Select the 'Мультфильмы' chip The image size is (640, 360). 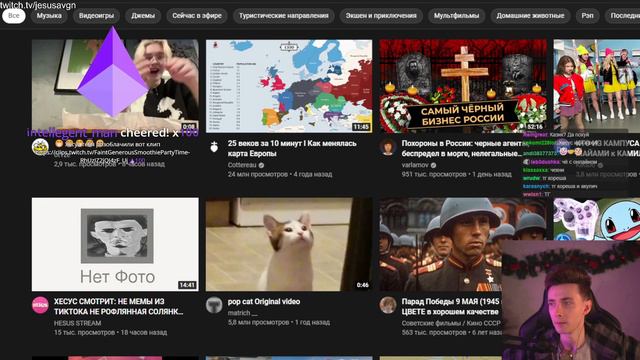(x=456, y=16)
